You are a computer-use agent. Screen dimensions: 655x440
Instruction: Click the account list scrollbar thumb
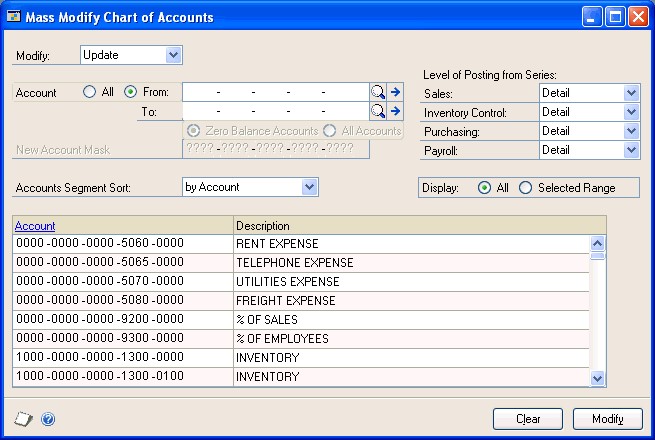598,255
